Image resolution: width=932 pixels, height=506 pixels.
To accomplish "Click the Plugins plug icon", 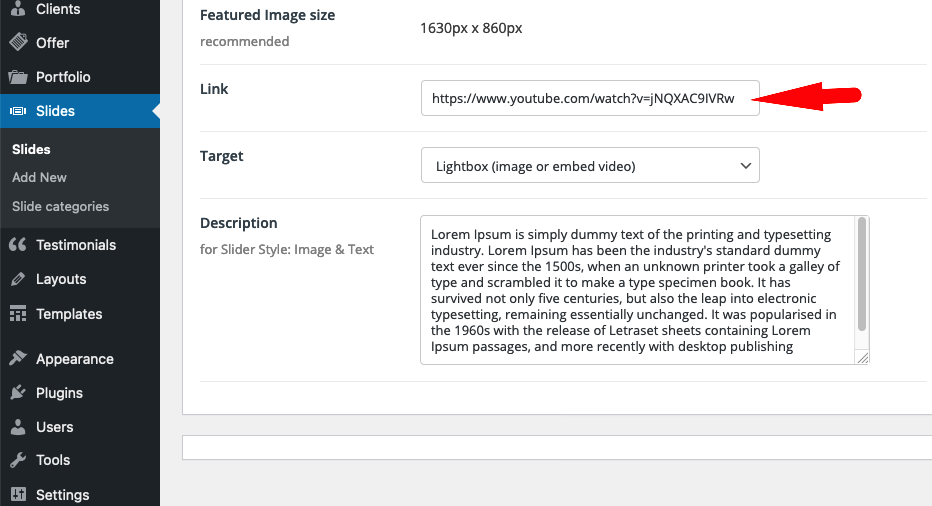I will click(x=18, y=392).
